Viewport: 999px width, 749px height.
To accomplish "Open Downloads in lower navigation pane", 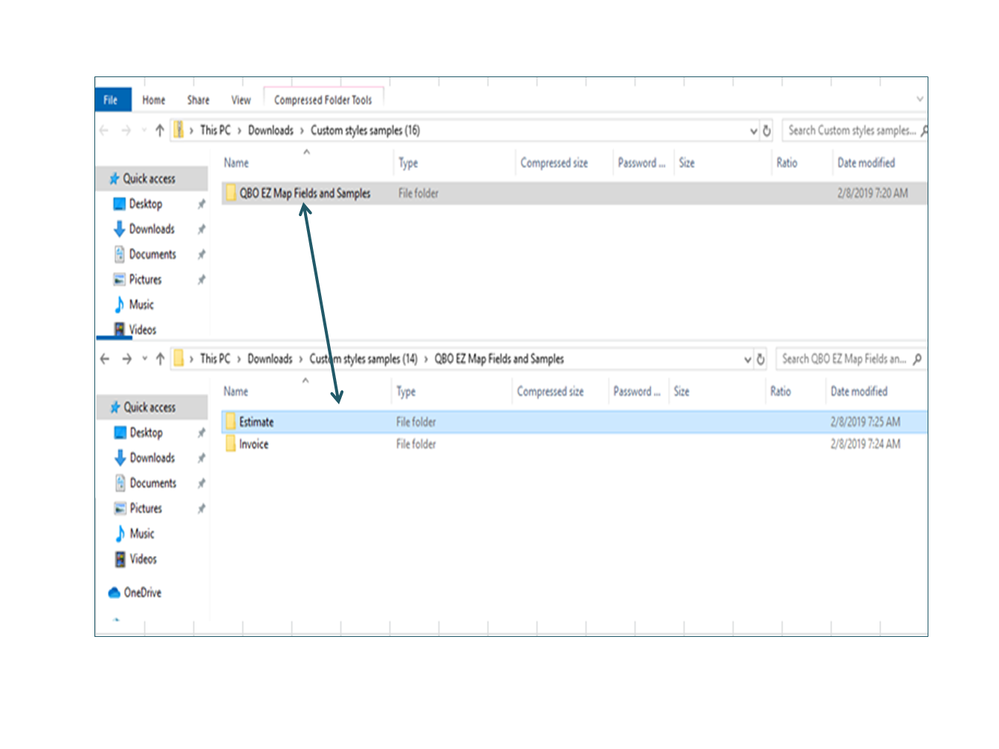I will [x=152, y=458].
